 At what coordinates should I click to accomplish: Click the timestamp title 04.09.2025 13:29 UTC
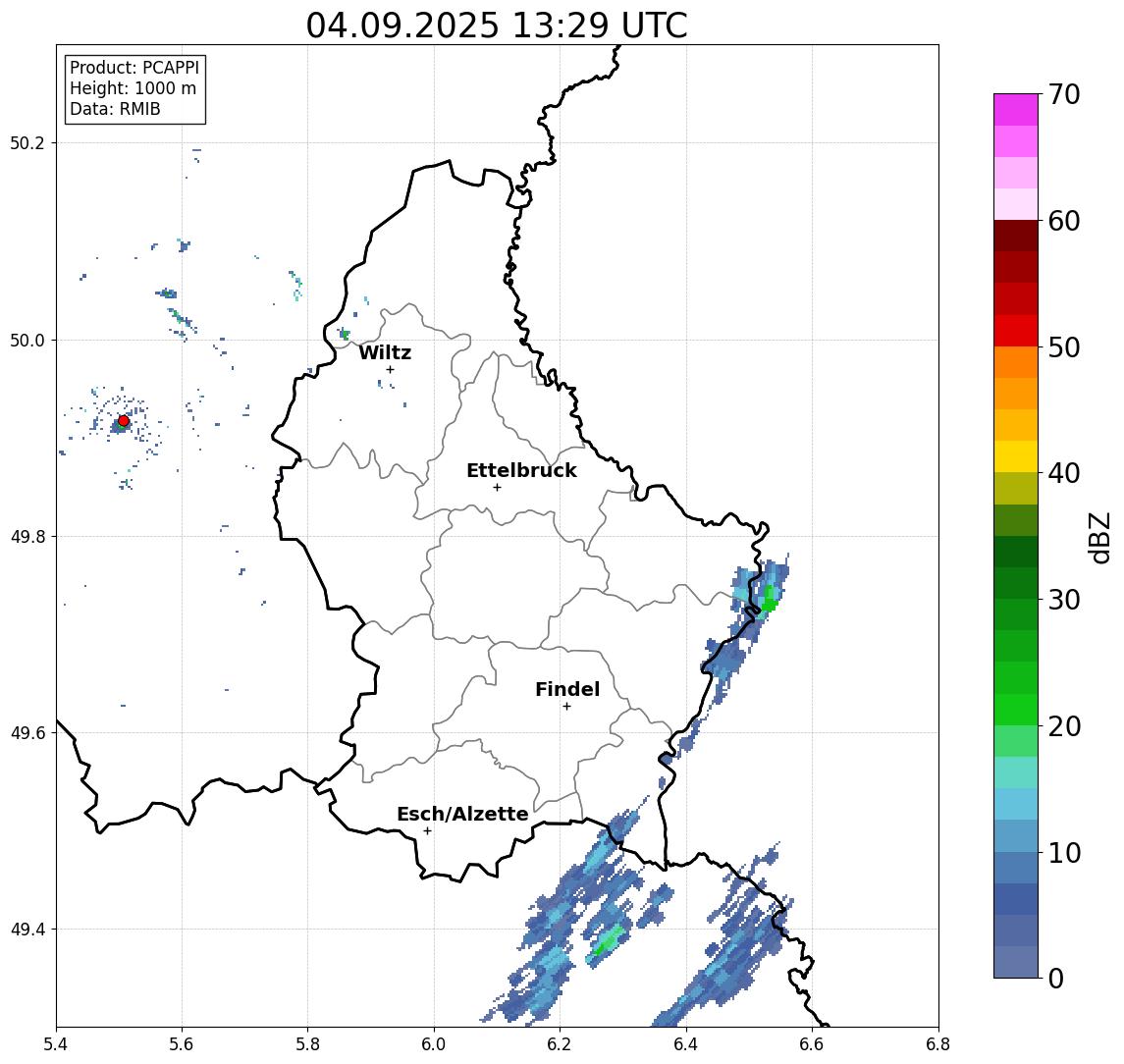[497, 26]
